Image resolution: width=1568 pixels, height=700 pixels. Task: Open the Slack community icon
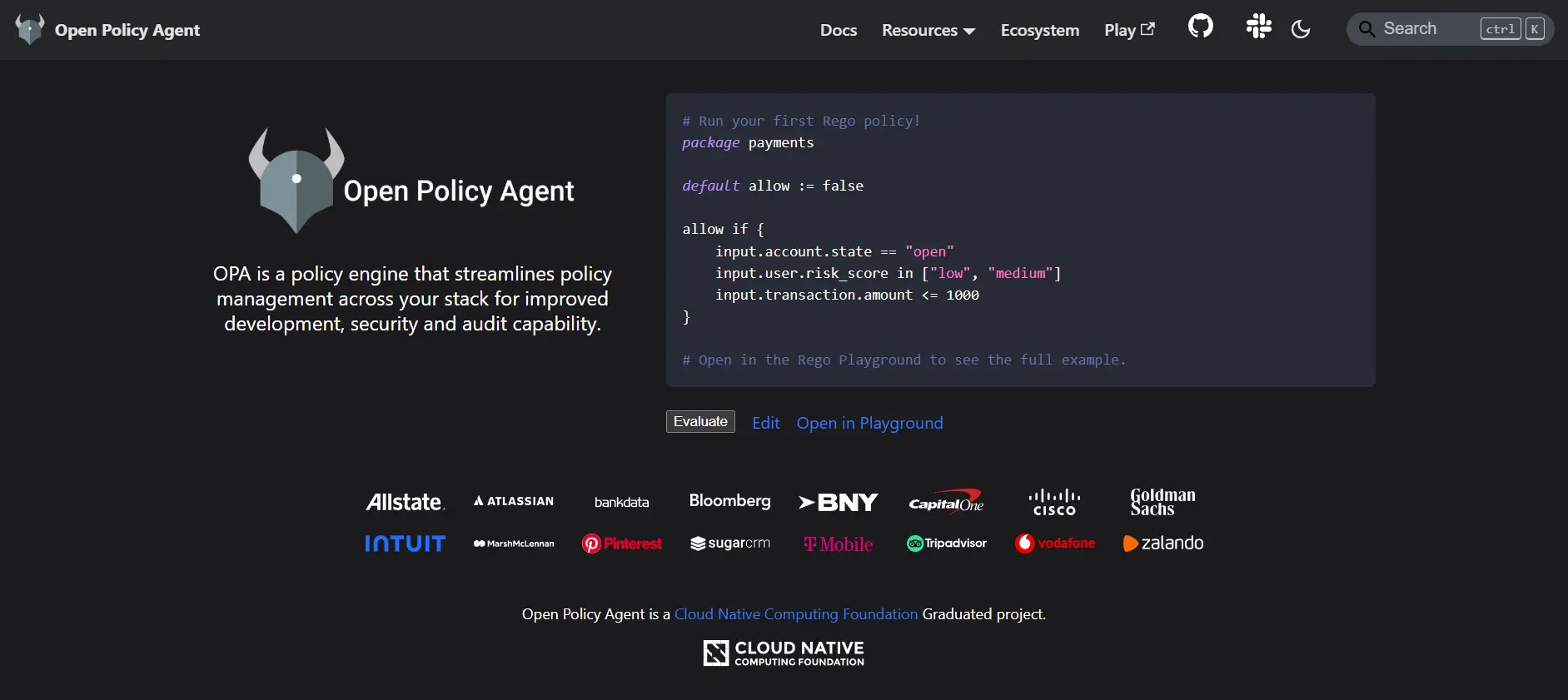click(1258, 27)
